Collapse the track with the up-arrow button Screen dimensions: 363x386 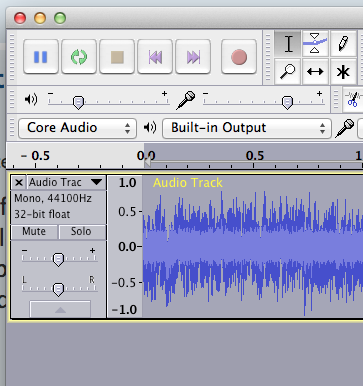pos(60,310)
